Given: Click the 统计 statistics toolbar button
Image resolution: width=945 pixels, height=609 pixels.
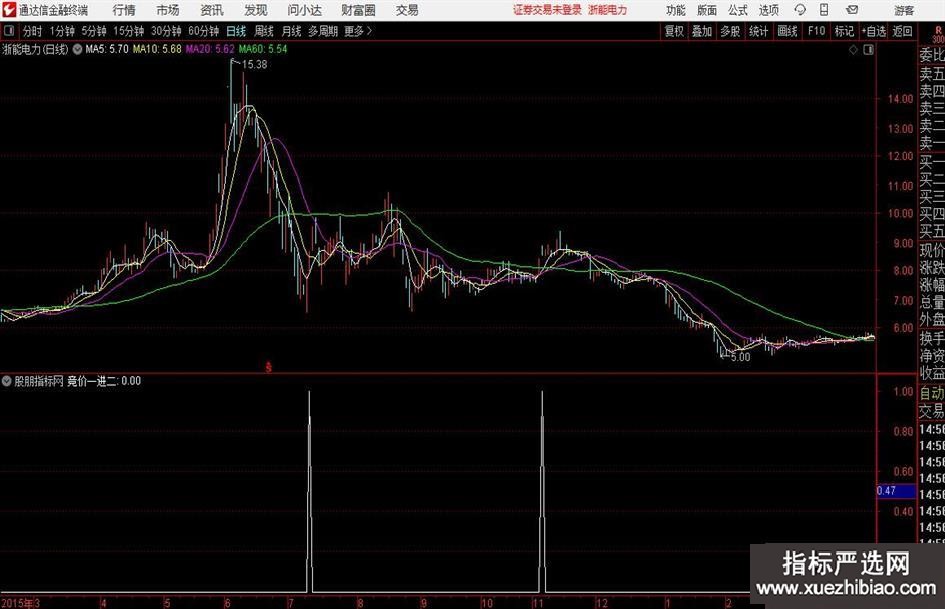Looking at the screenshot, I should [x=758, y=31].
